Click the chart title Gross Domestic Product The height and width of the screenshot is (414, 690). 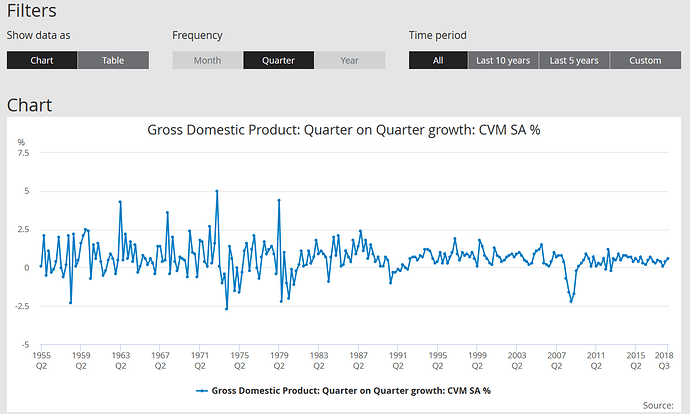click(344, 130)
